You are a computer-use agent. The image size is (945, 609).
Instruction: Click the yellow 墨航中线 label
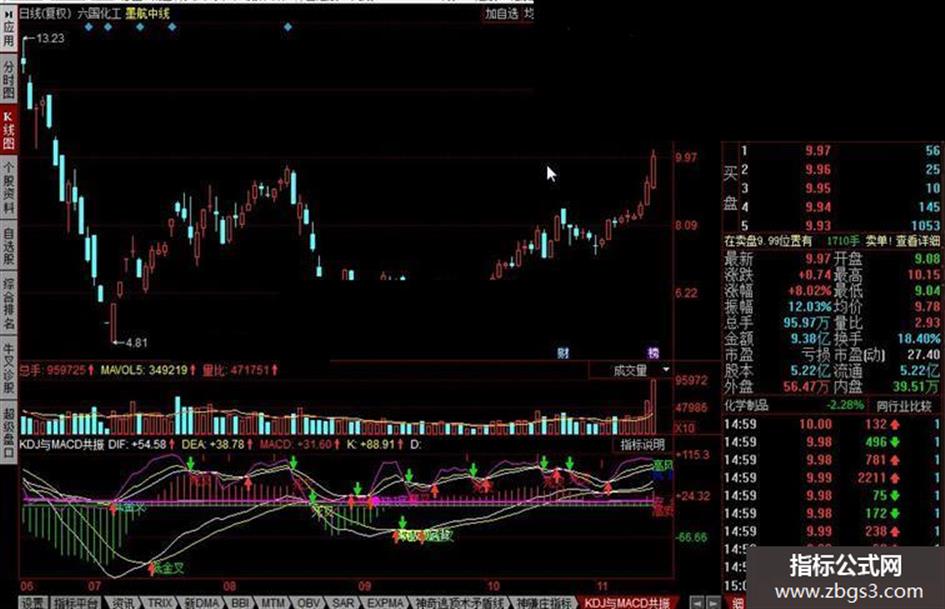(x=148, y=13)
